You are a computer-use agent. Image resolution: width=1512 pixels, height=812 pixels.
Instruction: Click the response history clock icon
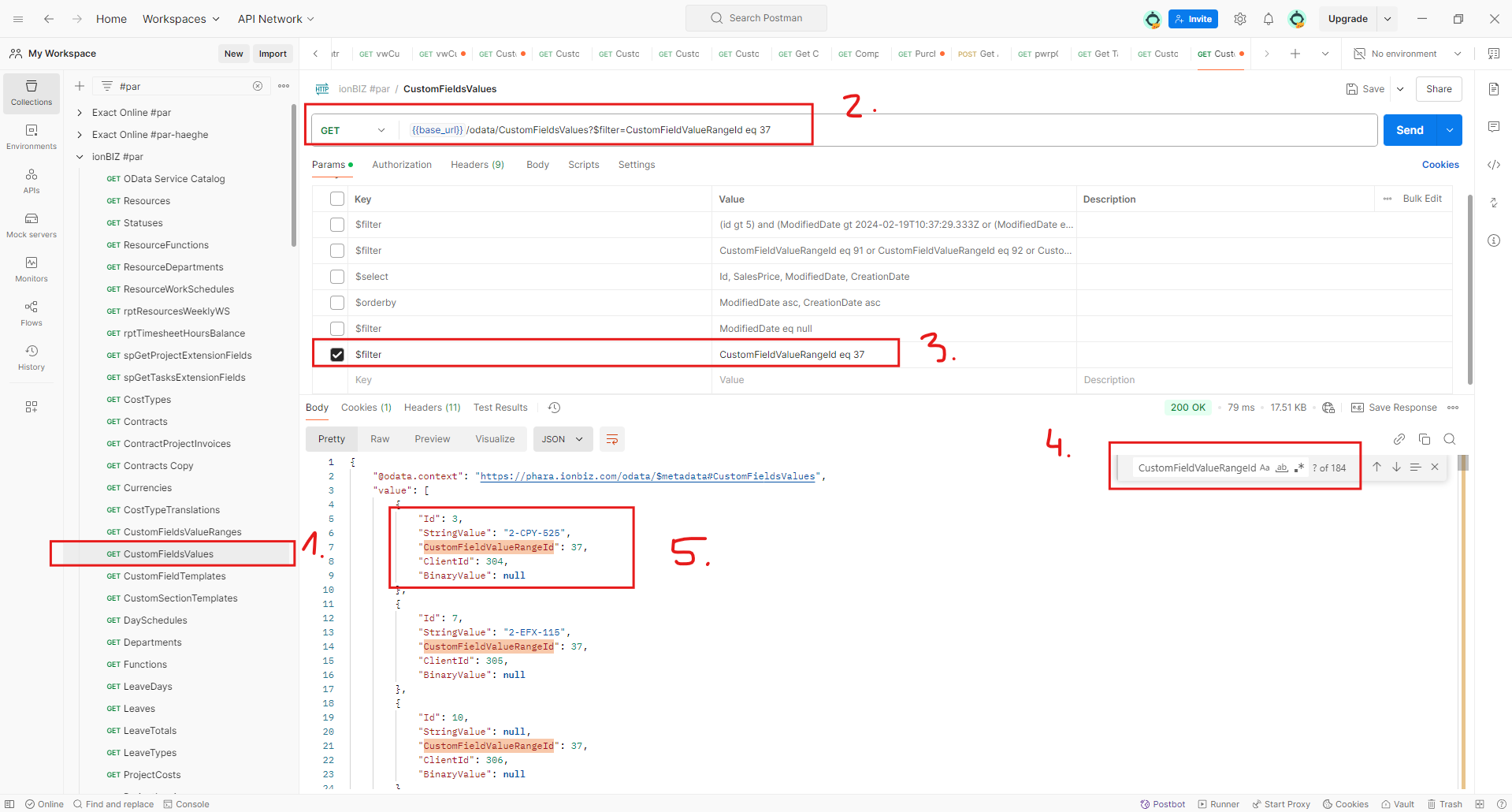[x=555, y=408]
